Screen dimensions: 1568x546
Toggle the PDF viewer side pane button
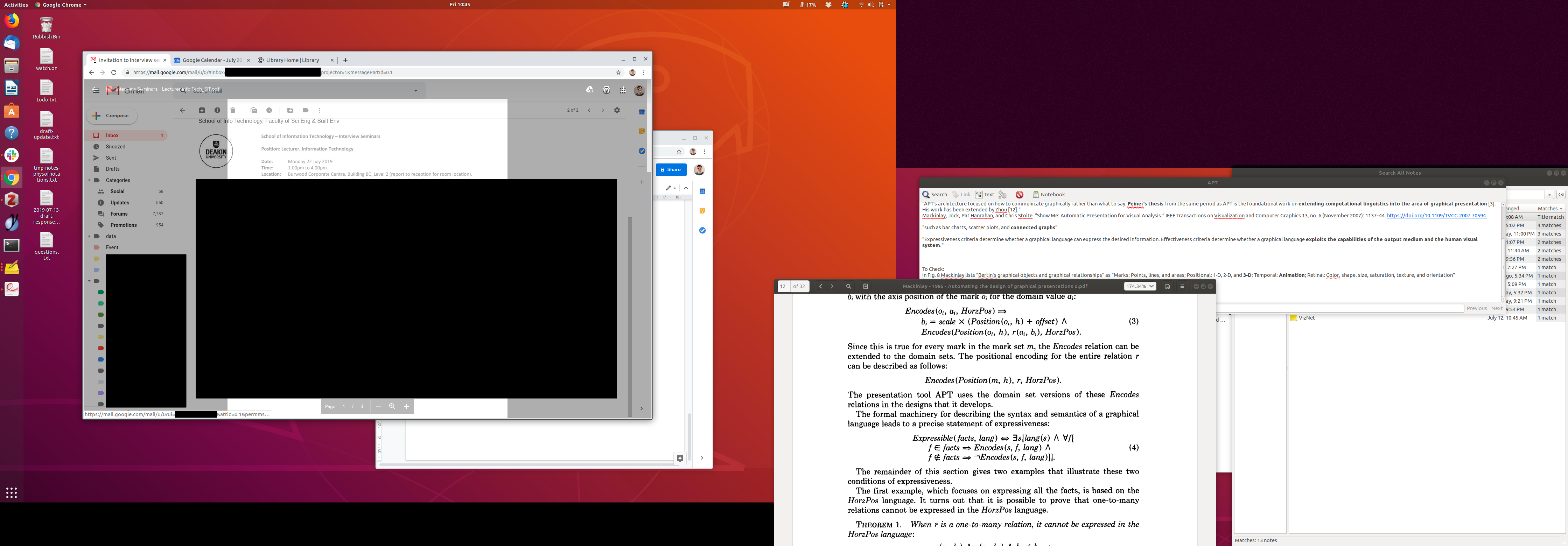(866, 286)
